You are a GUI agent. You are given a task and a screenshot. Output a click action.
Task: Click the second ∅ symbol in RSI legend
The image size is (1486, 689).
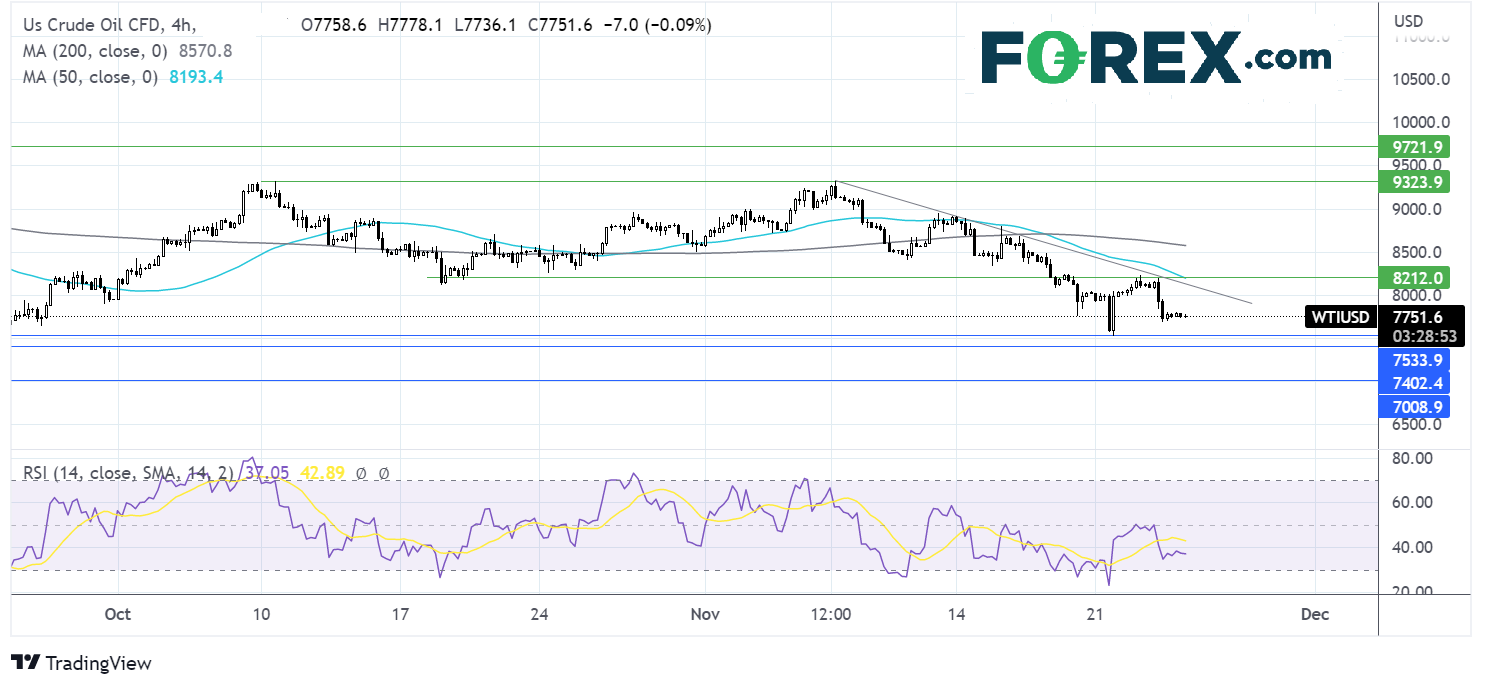tap(383, 473)
